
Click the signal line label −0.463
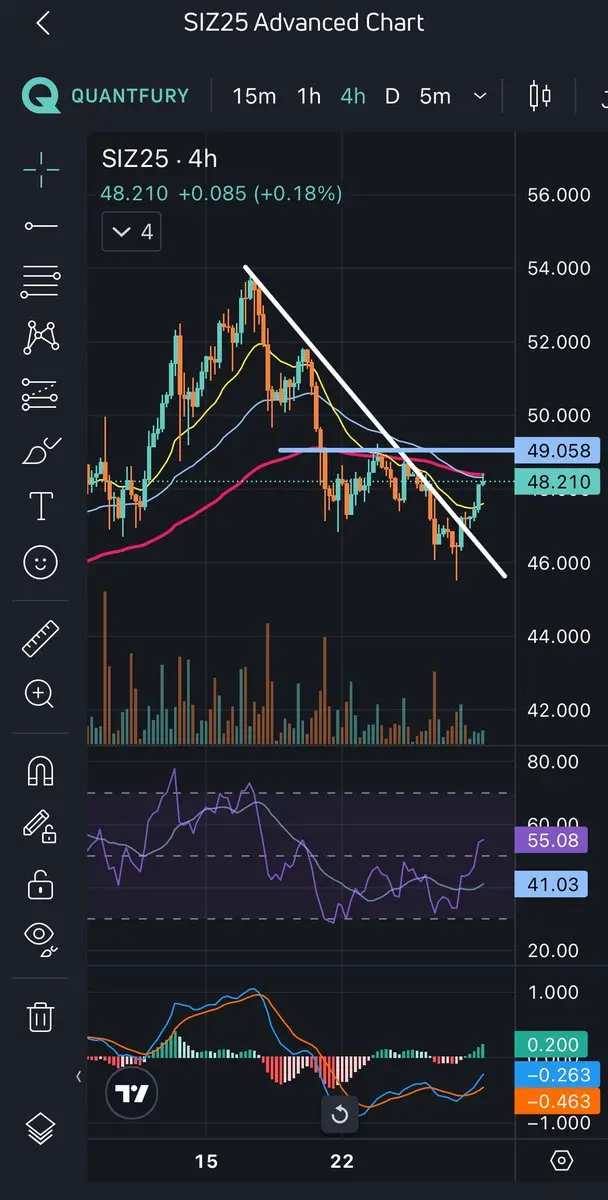557,1100
